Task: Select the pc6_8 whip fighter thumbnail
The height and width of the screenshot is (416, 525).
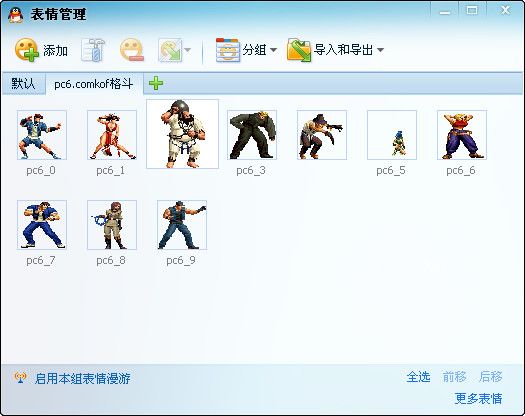Action: coord(112,225)
